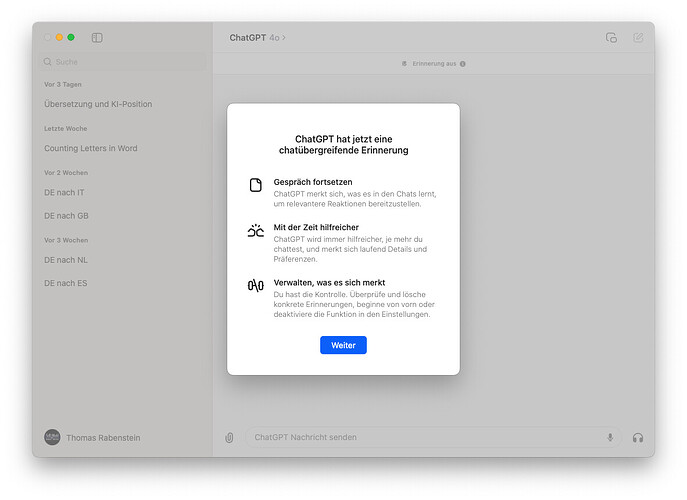Click the Vor 3 Tagen section header
Image resolution: width=687 pixels, height=500 pixels.
click(63, 85)
